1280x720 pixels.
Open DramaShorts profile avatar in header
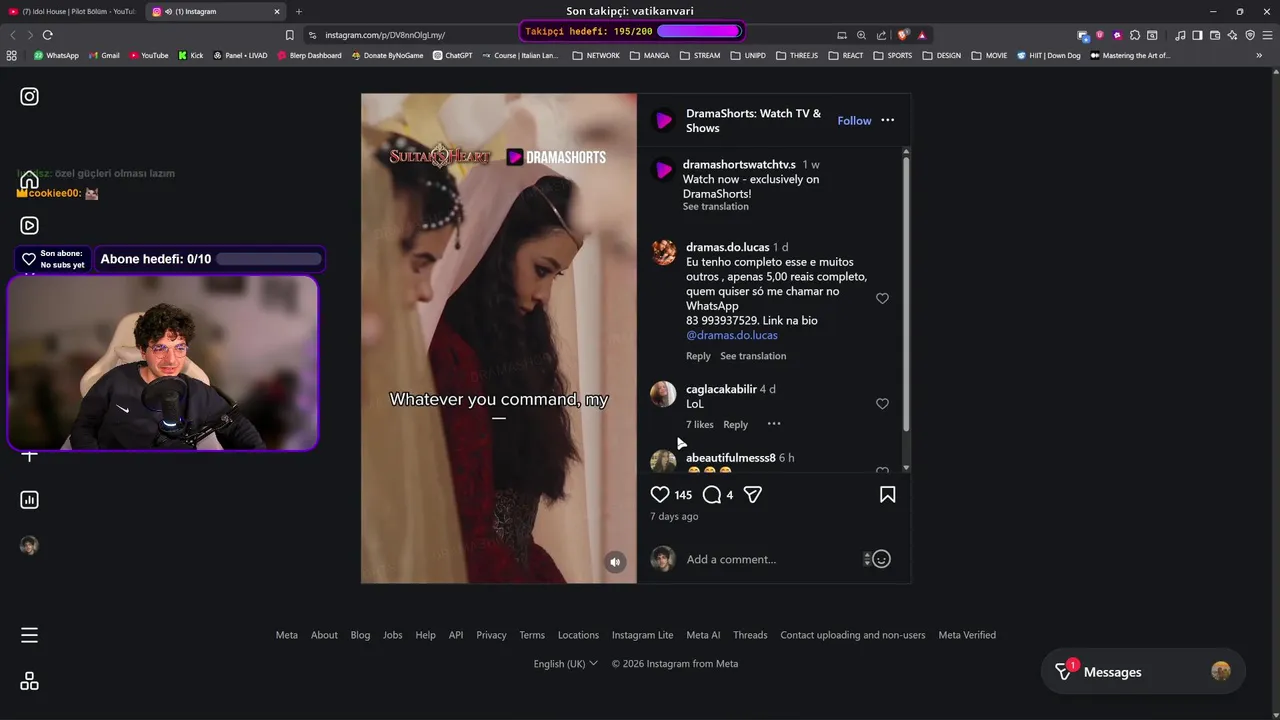coord(663,121)
